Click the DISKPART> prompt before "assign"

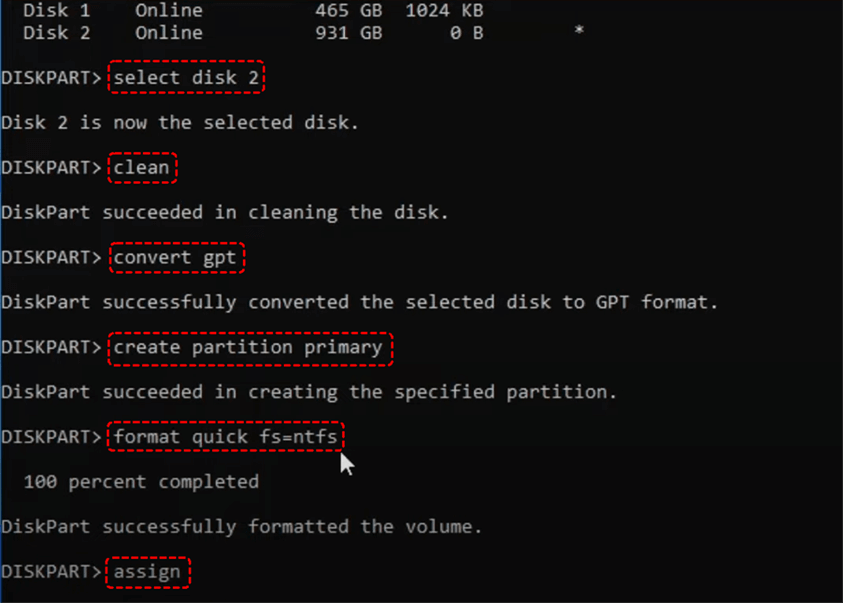(x=51, y=572)
